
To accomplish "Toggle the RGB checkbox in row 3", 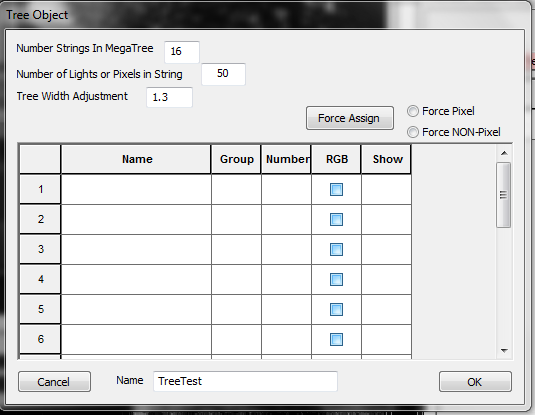I will click(x=336, y=249).
